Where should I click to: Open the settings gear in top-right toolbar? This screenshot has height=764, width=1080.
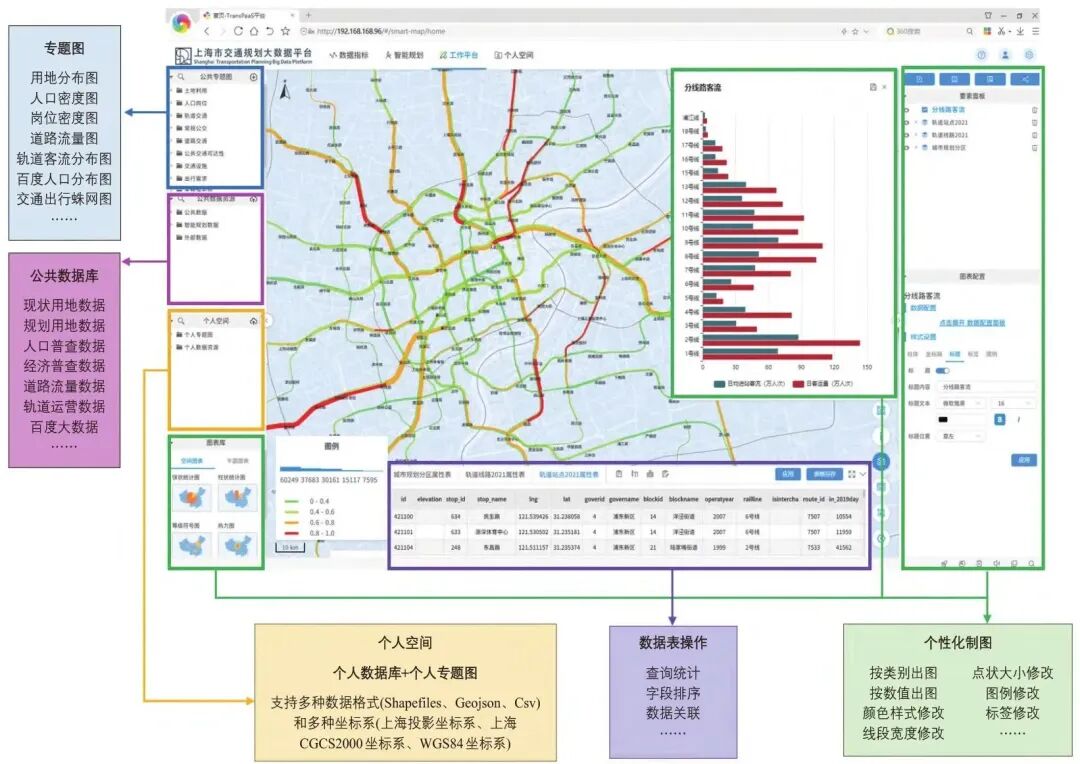pos(1030,55)
